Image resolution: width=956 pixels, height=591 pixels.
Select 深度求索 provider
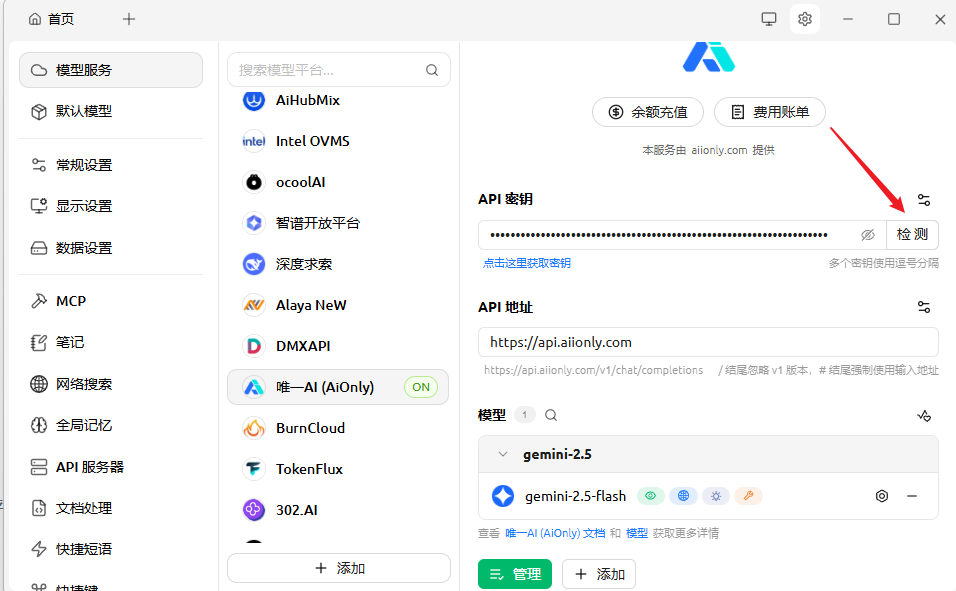coord(338,264)
